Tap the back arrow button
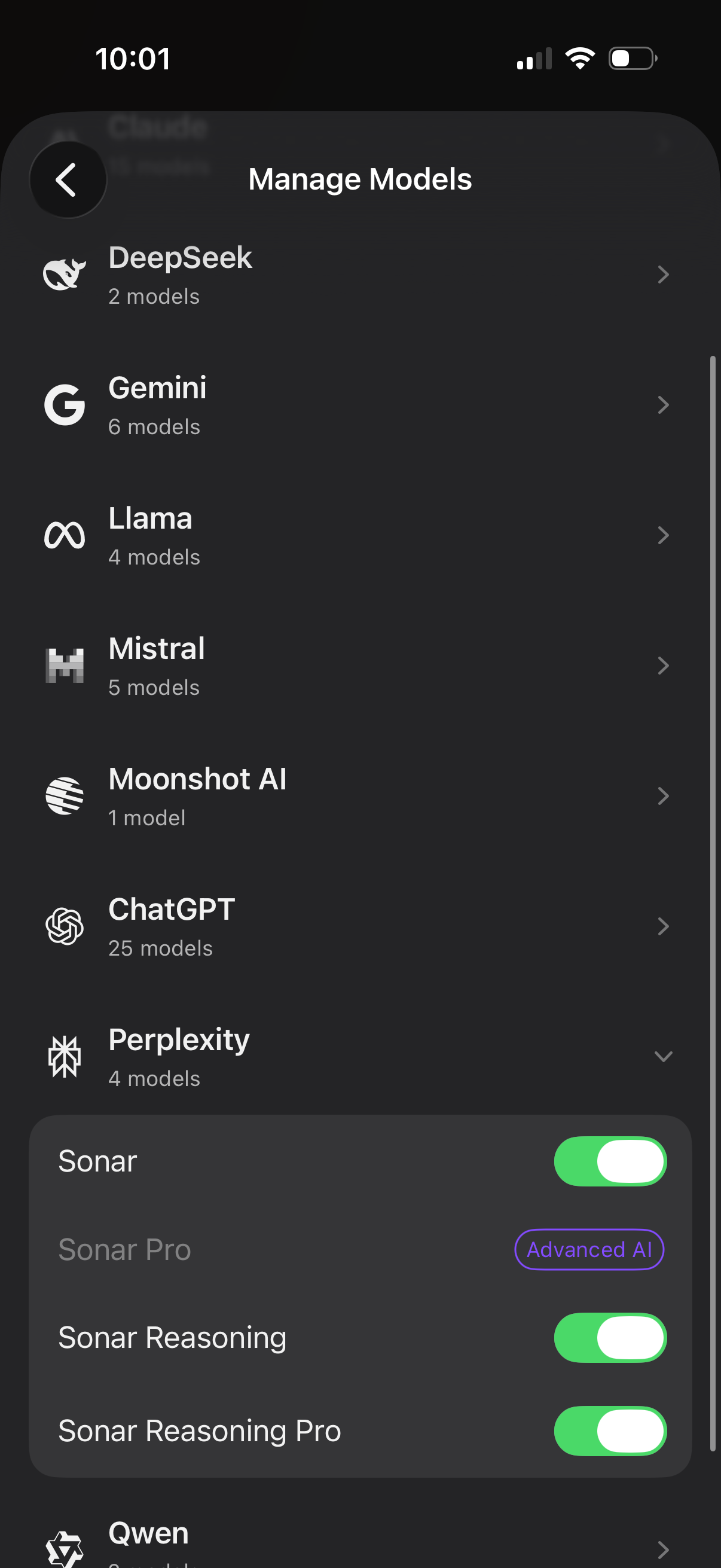 68,179
